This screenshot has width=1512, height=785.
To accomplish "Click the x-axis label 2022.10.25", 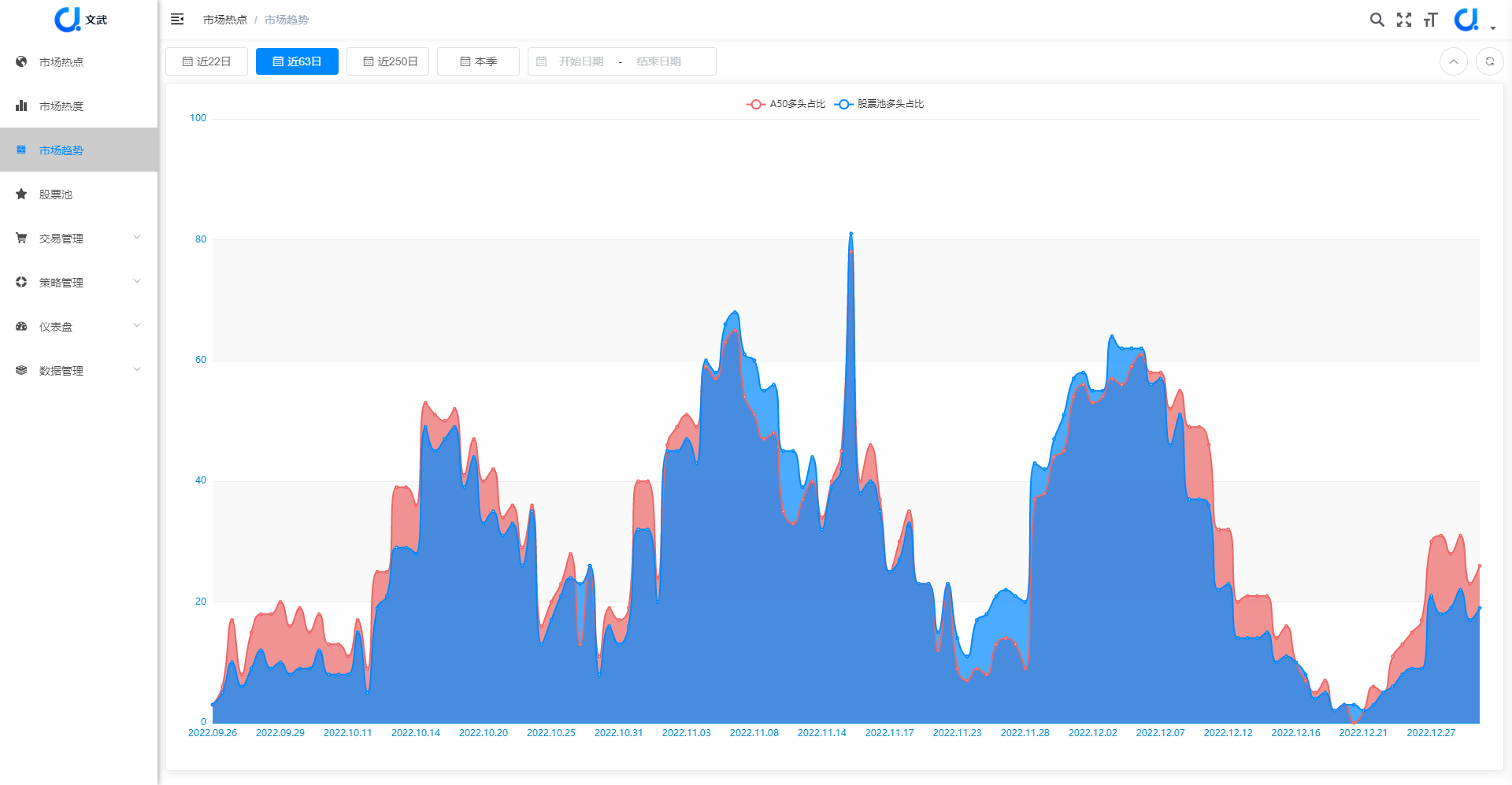I will point(551,733).
